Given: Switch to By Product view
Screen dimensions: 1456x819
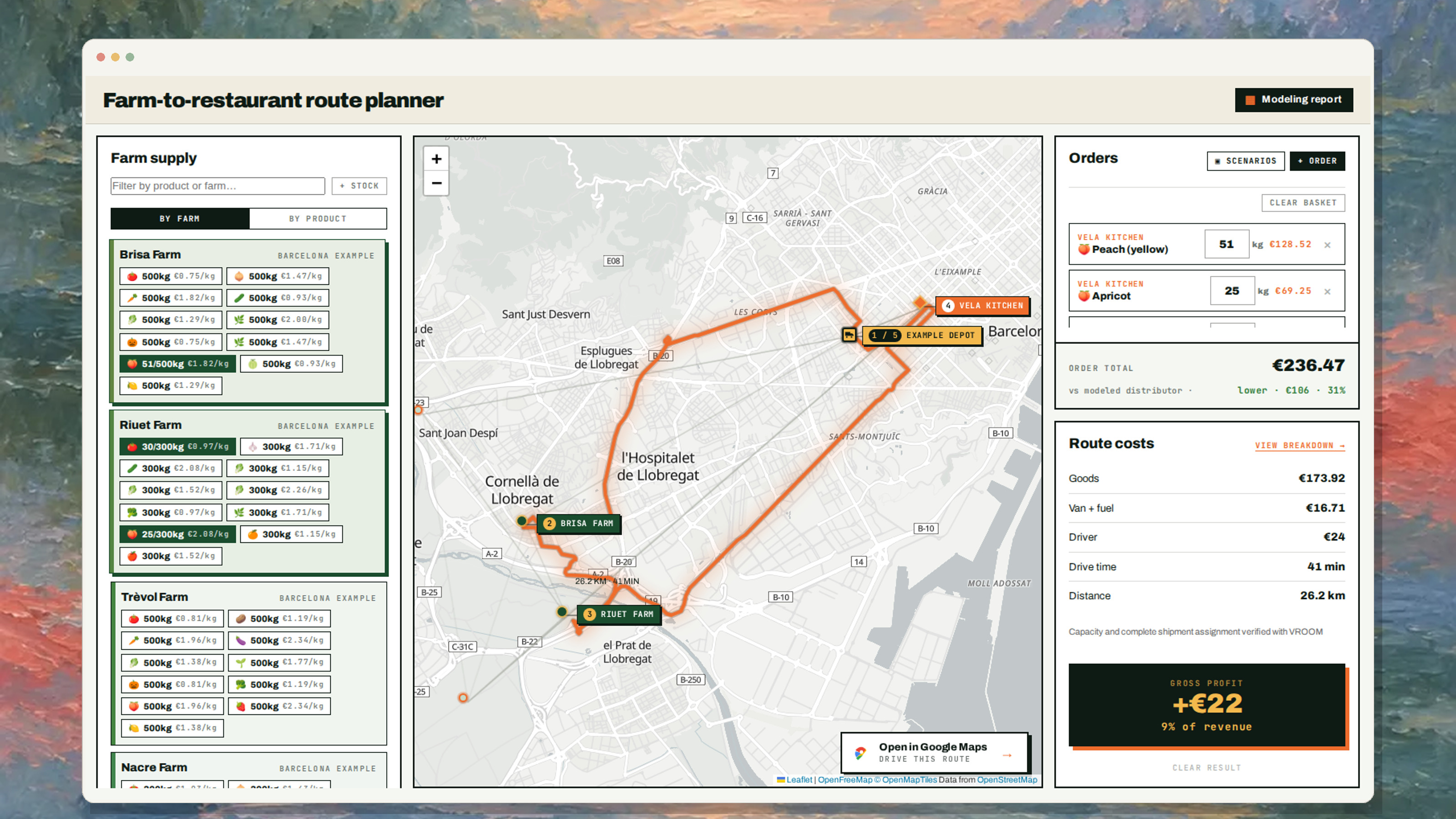Looking at the screenshot, I should coord(318,219).
